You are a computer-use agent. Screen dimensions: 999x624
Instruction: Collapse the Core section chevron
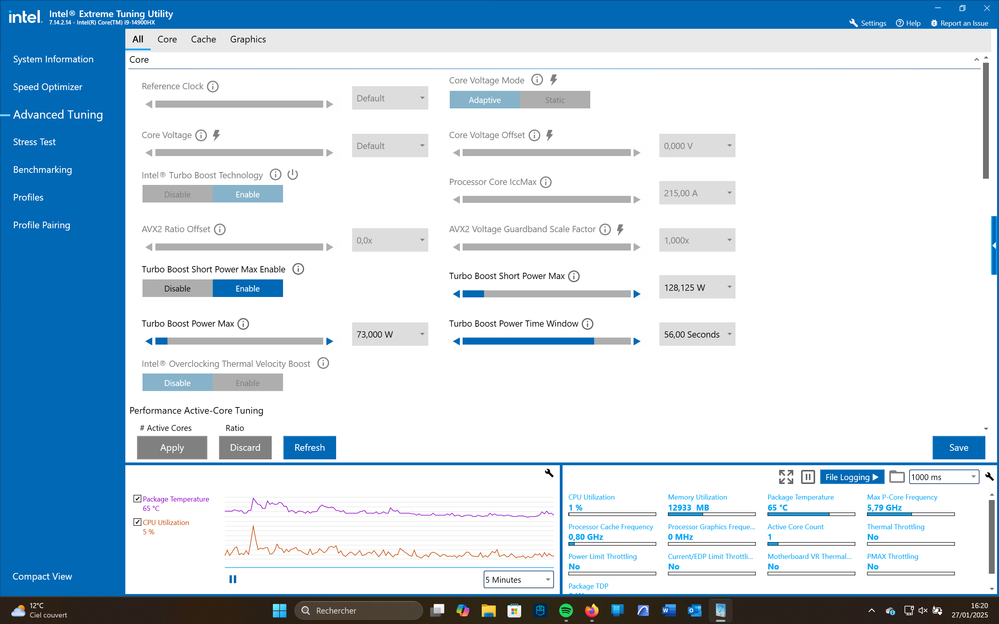pos(977,60)
